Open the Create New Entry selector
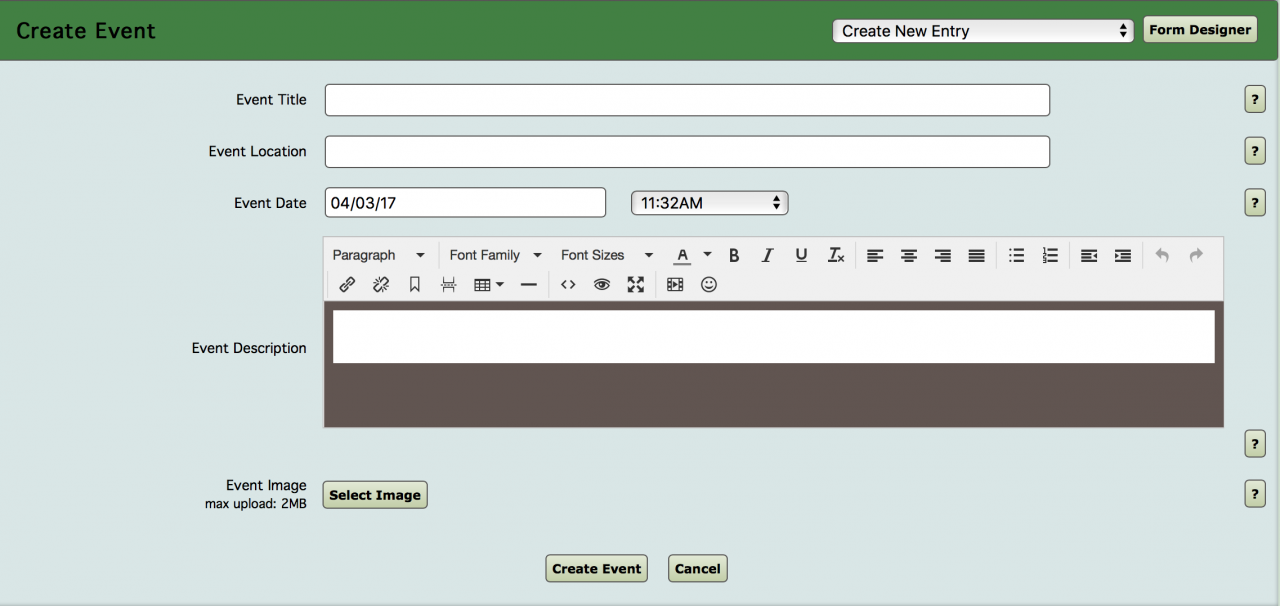Screen dimensions: 1280x606 coord(982,31)
